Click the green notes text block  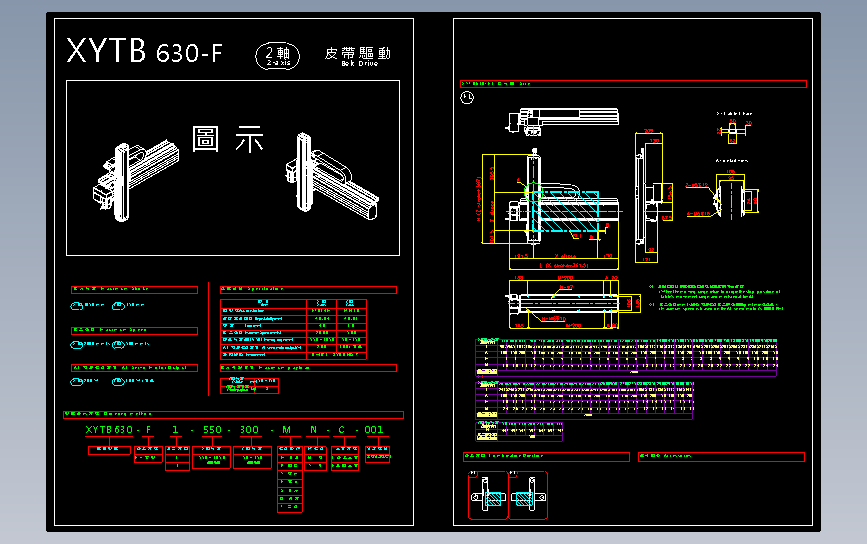point(717,298)
